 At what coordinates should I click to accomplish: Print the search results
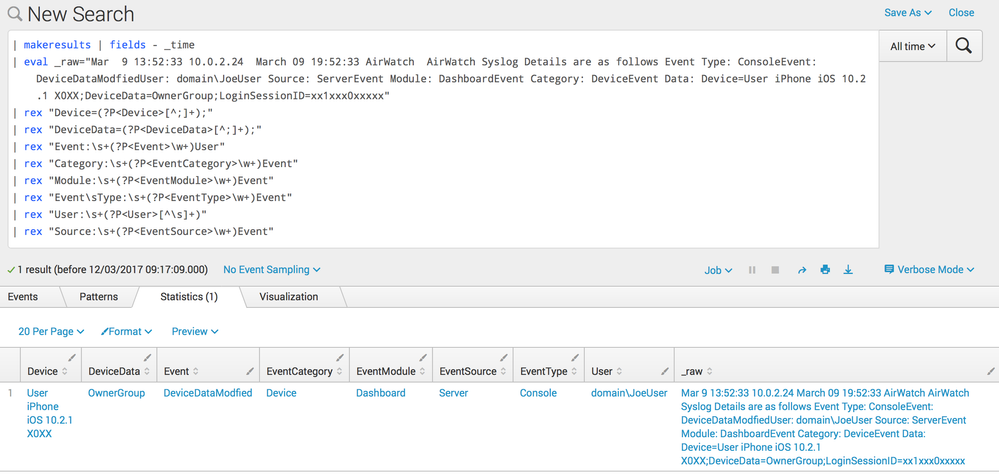825,270
